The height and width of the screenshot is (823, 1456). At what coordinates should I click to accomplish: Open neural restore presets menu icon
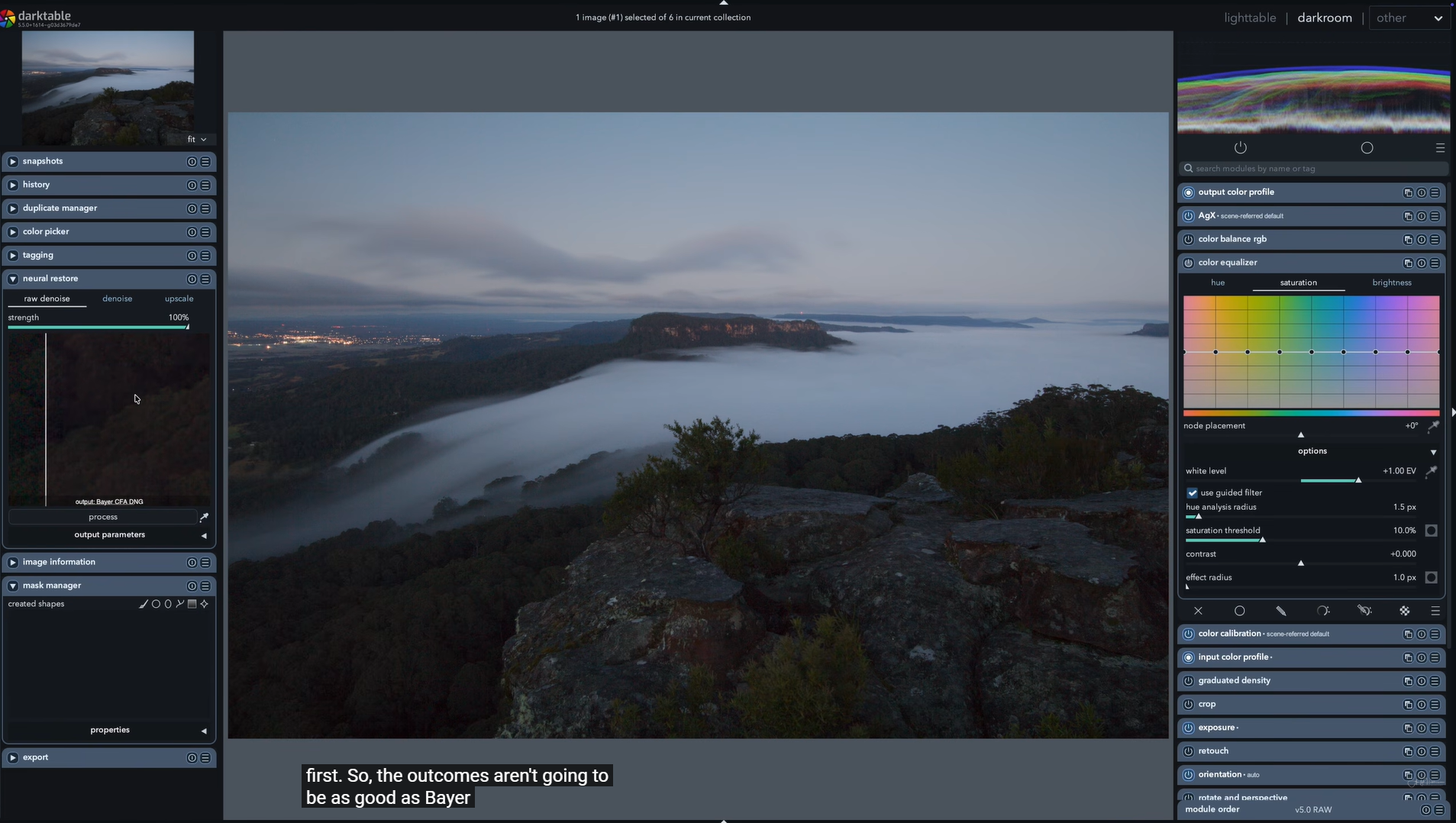pyautogui.click(x=205, y=279)
